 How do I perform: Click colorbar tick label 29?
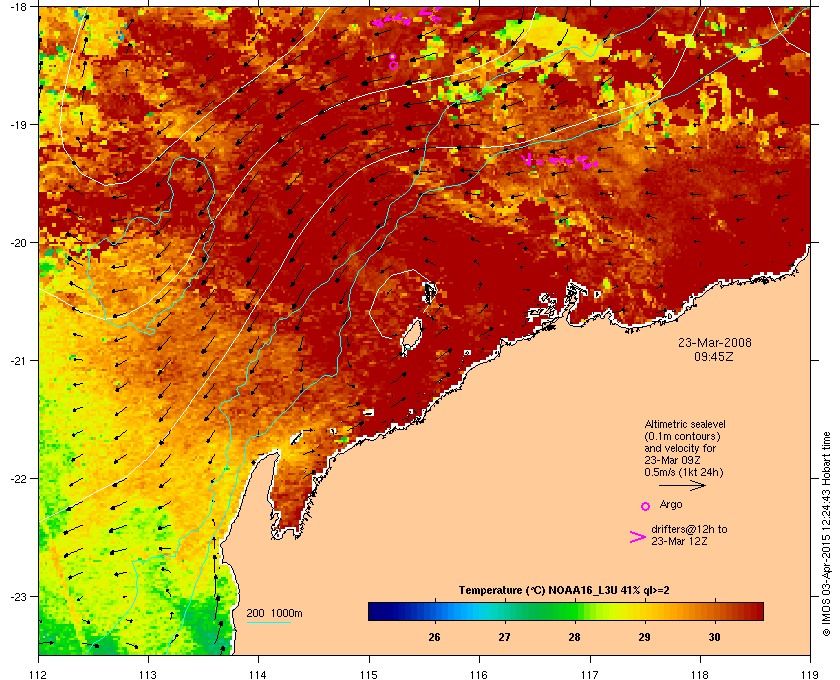coord(644,637)
